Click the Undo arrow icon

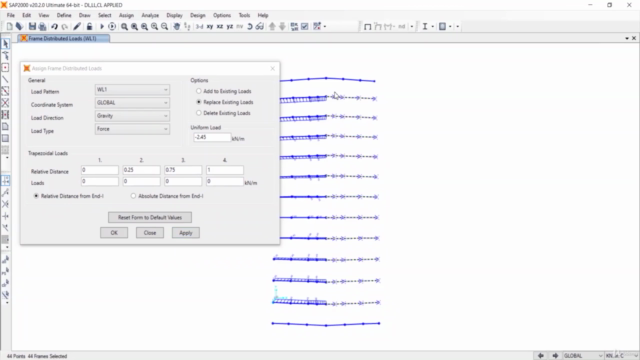click(x=54, y=27)
